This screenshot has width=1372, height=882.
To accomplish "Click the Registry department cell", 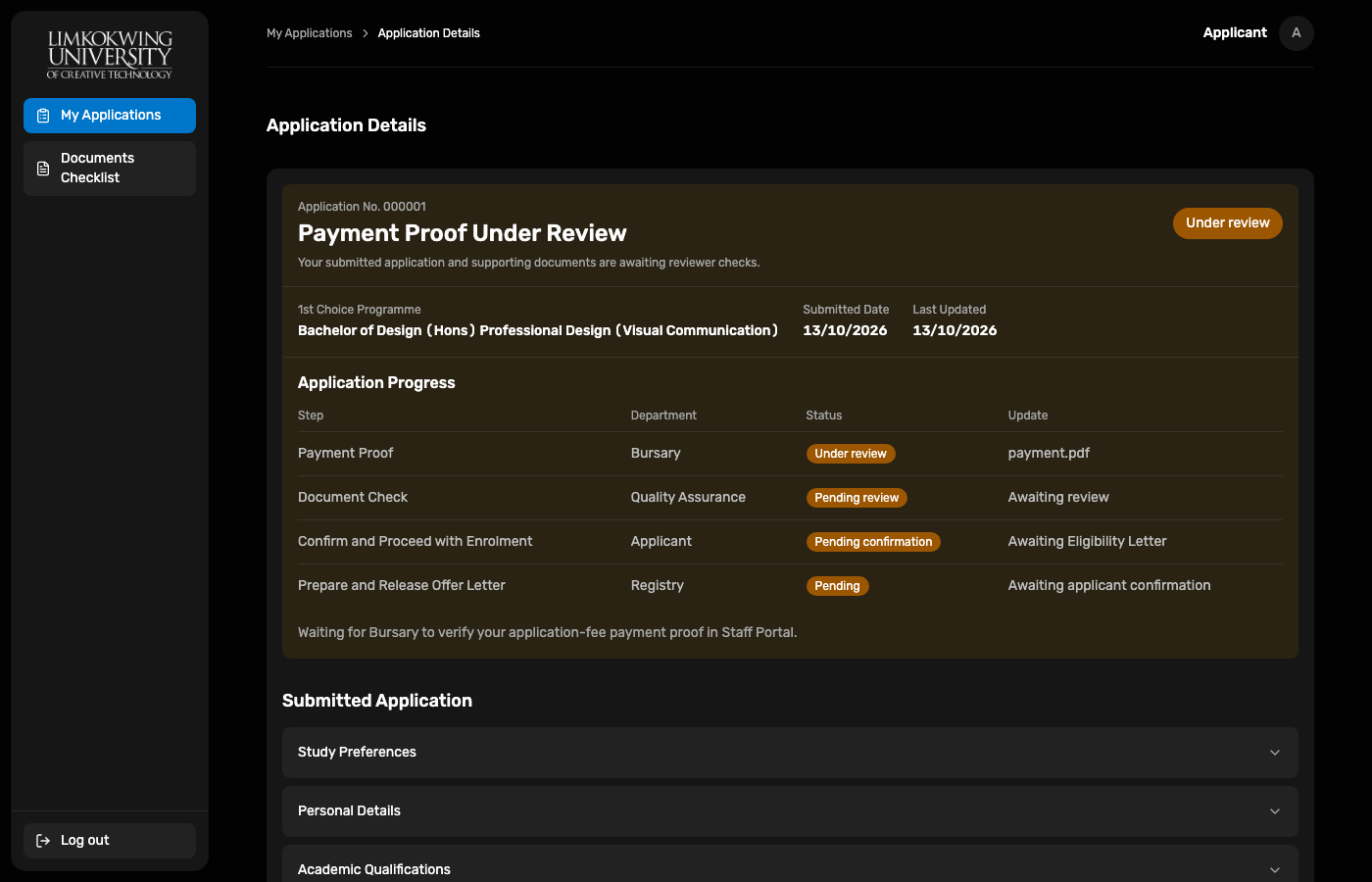I will click(x=658, y=586).
